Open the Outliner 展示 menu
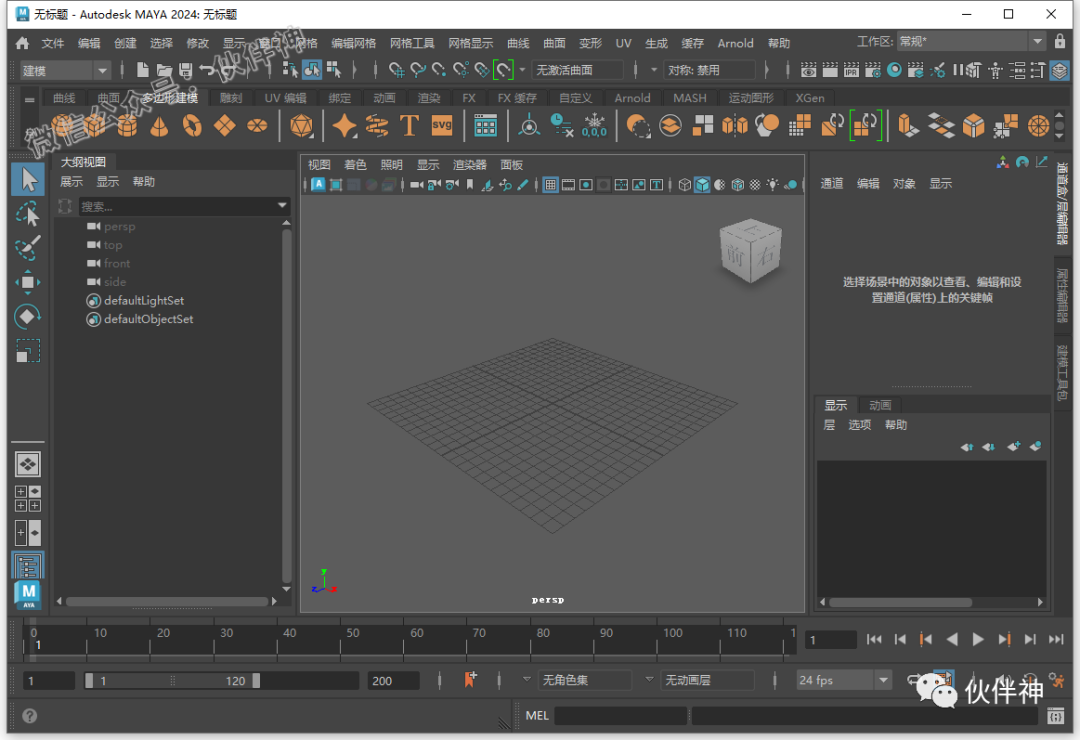Screen dimensions: 1080x740 coord(71,182)
